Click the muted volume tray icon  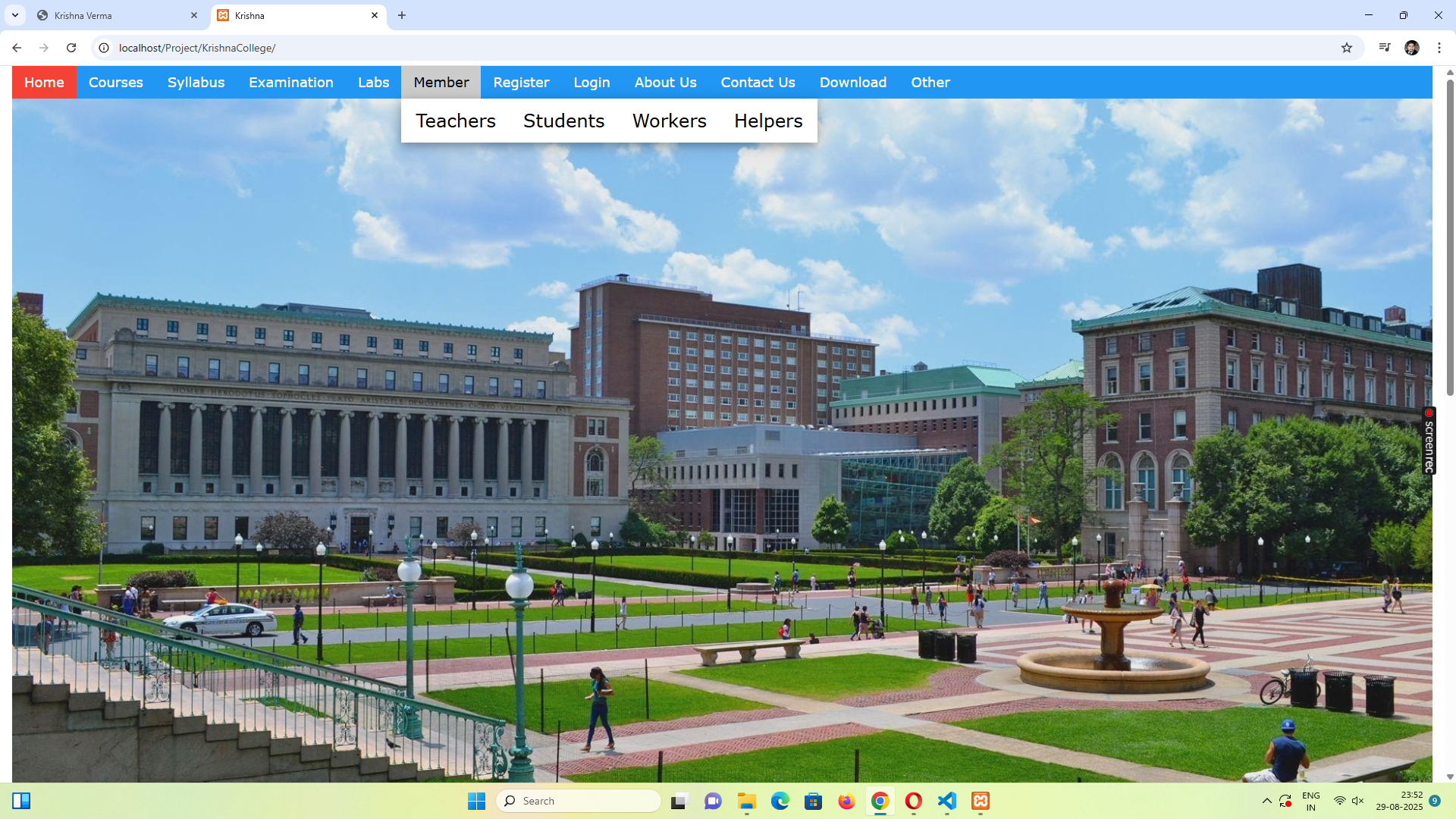(x=1358, y=801)
